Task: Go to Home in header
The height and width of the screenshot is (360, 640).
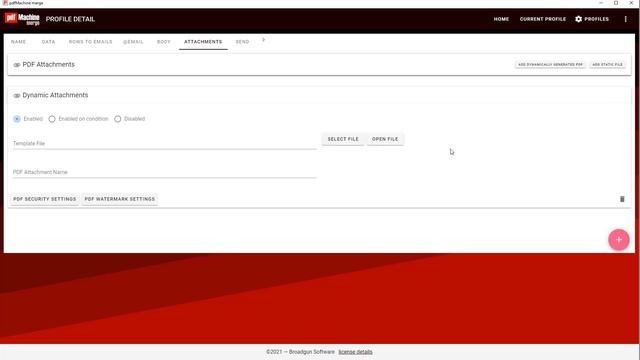Action: click(501, 19)
